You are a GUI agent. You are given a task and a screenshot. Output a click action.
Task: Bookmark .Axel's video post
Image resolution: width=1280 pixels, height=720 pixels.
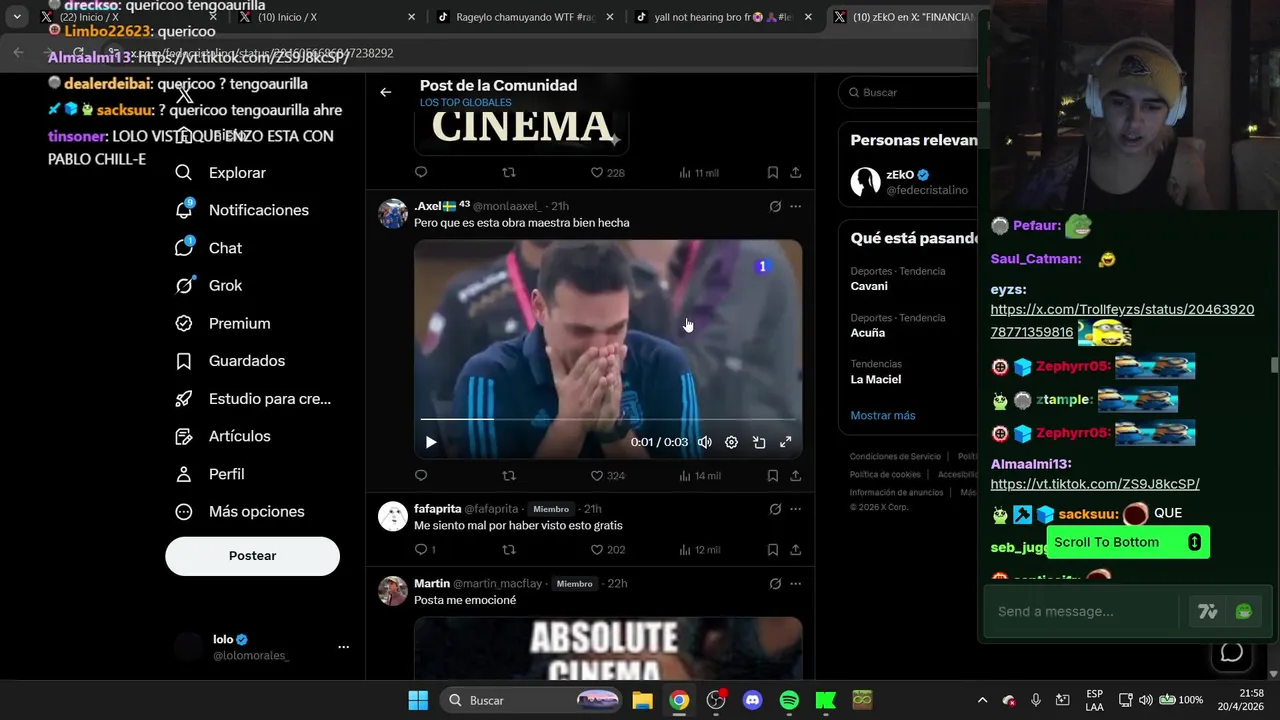click(x=773, y=476)
